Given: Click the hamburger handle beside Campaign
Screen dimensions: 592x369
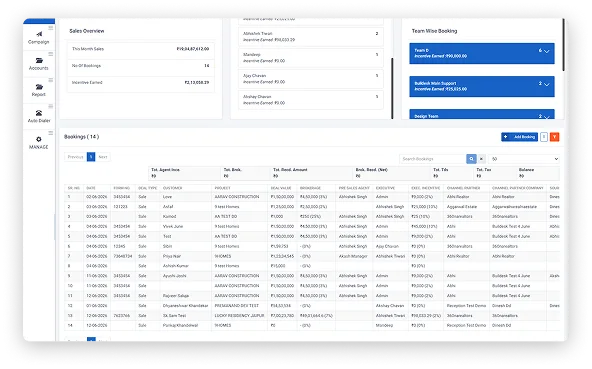Looking at the screenshot, I should [51, 28].
